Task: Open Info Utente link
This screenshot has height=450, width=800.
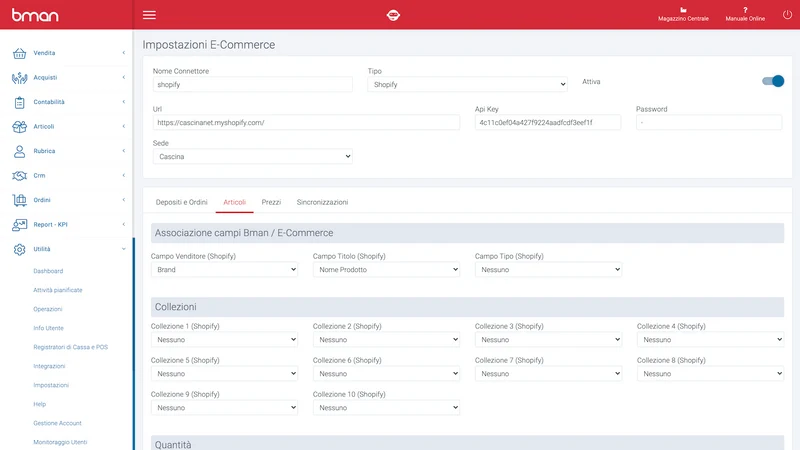Action: [48, 328]
